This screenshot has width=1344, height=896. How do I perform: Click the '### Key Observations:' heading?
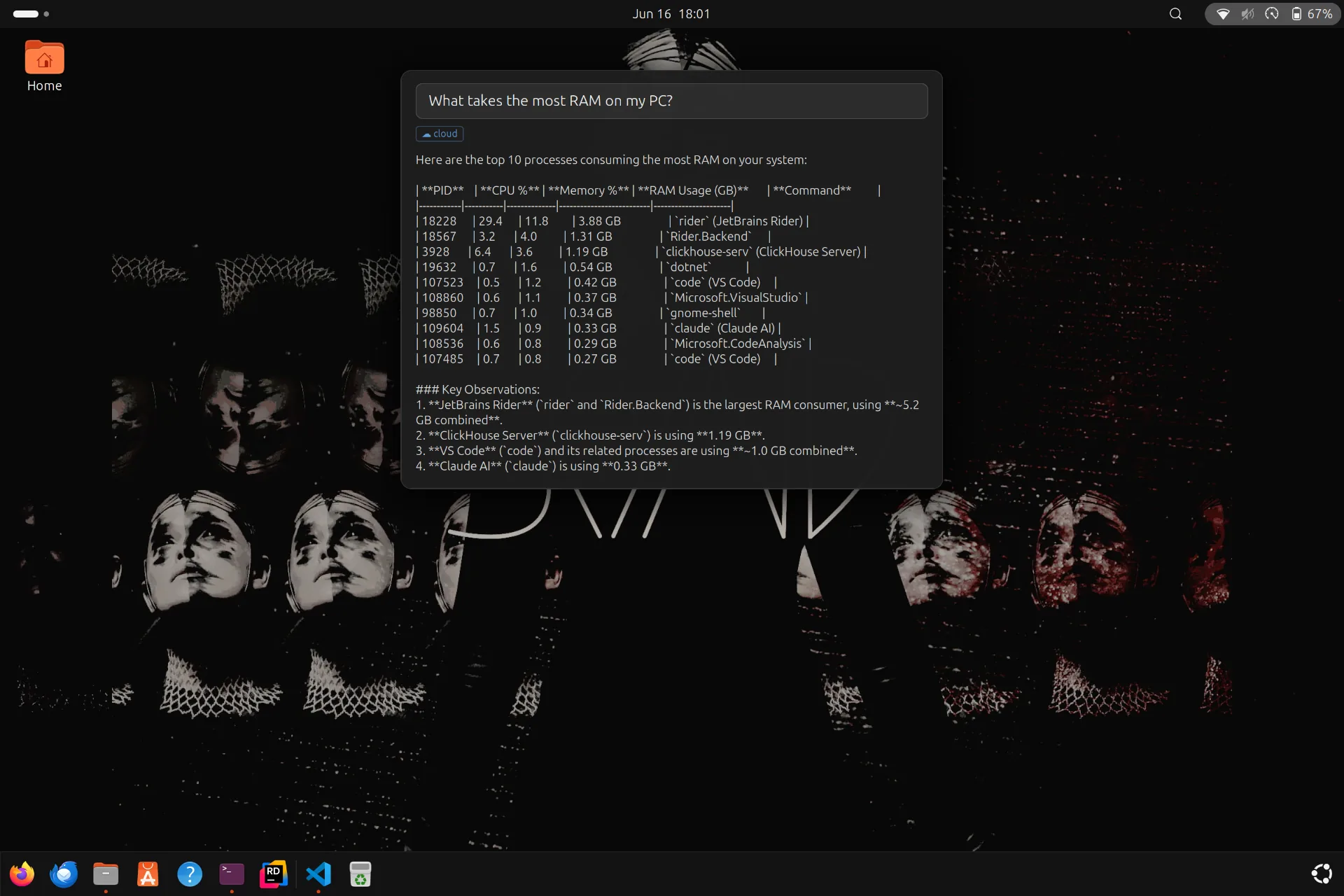[477, 390]
